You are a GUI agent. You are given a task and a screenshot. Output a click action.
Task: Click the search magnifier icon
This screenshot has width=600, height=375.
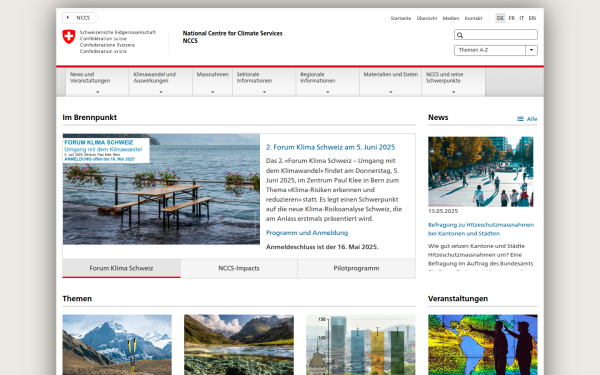pos(460,35)
